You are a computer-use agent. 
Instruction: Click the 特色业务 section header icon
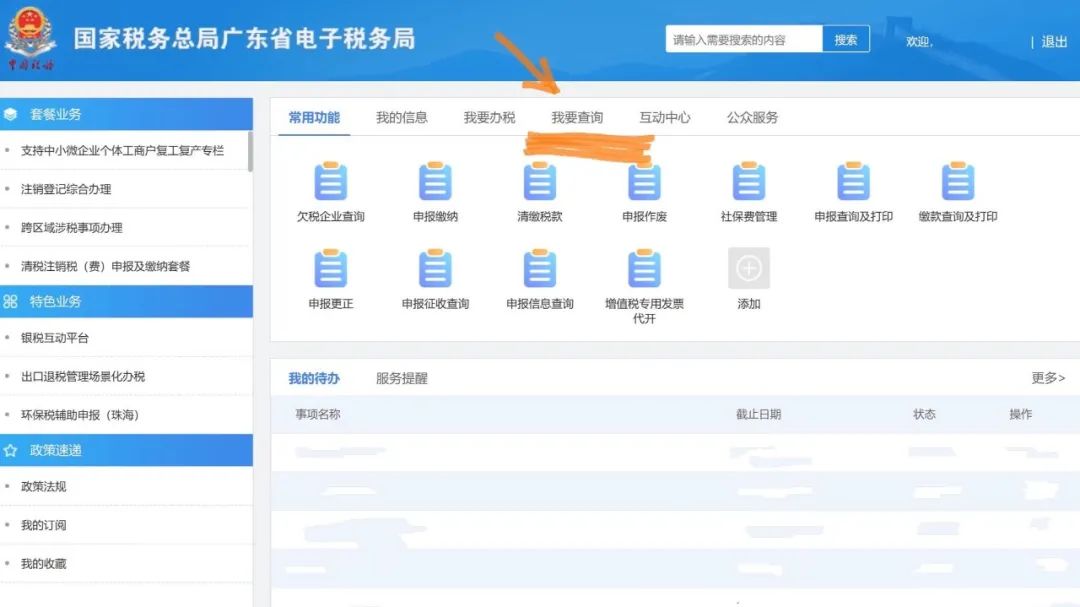[10, 302]
